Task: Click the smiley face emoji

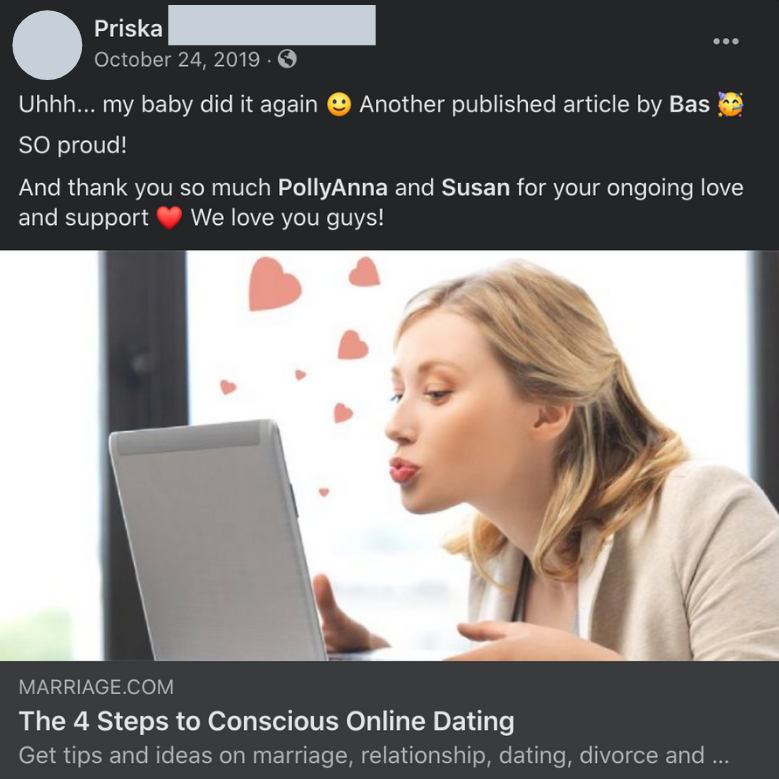Action: (339, 105)
